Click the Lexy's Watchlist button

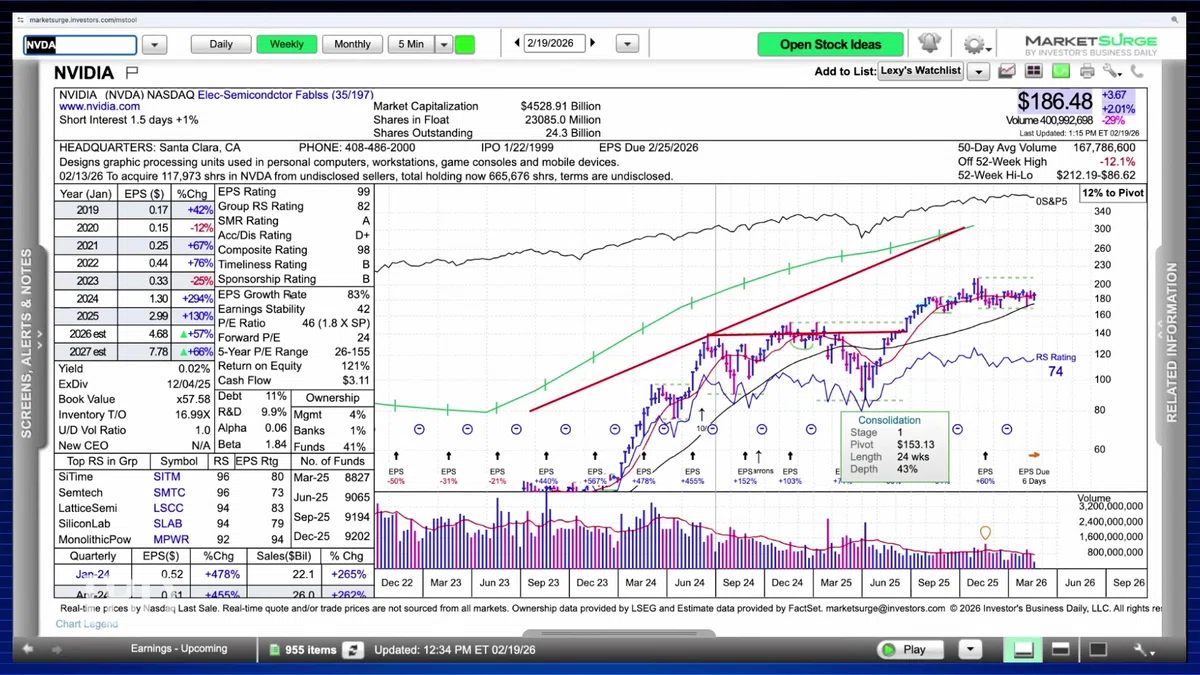pyautogui.click(x=920, y=71)
